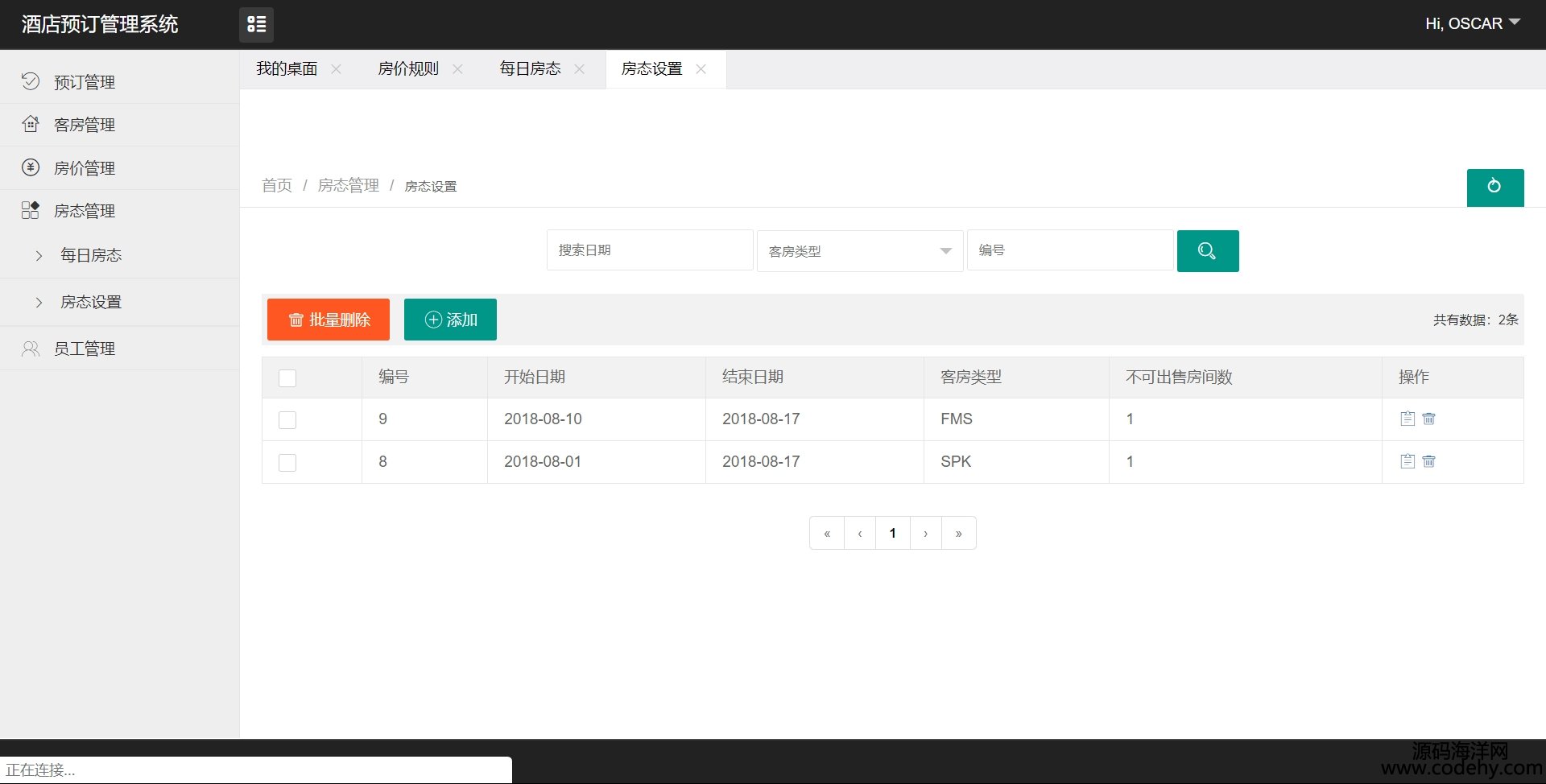1546x784 pixels.
Task: Click 房价管理 yen icon in sidebar
Action: pos(31,167)
